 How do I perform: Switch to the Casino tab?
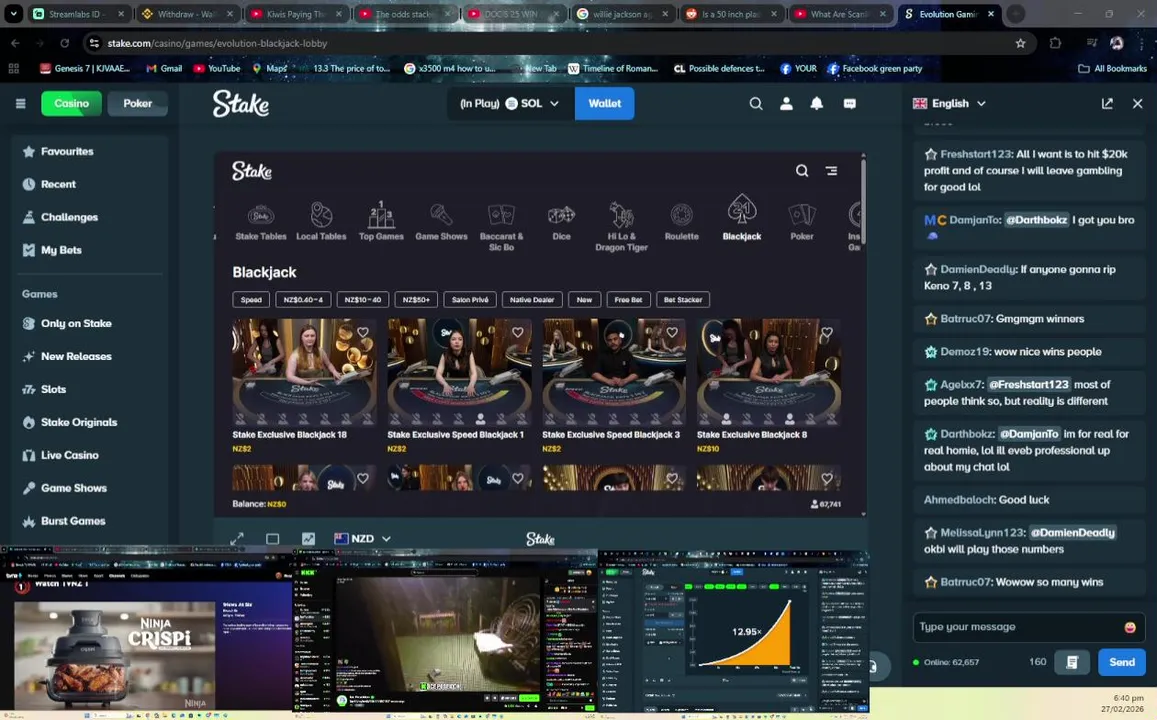72,103
